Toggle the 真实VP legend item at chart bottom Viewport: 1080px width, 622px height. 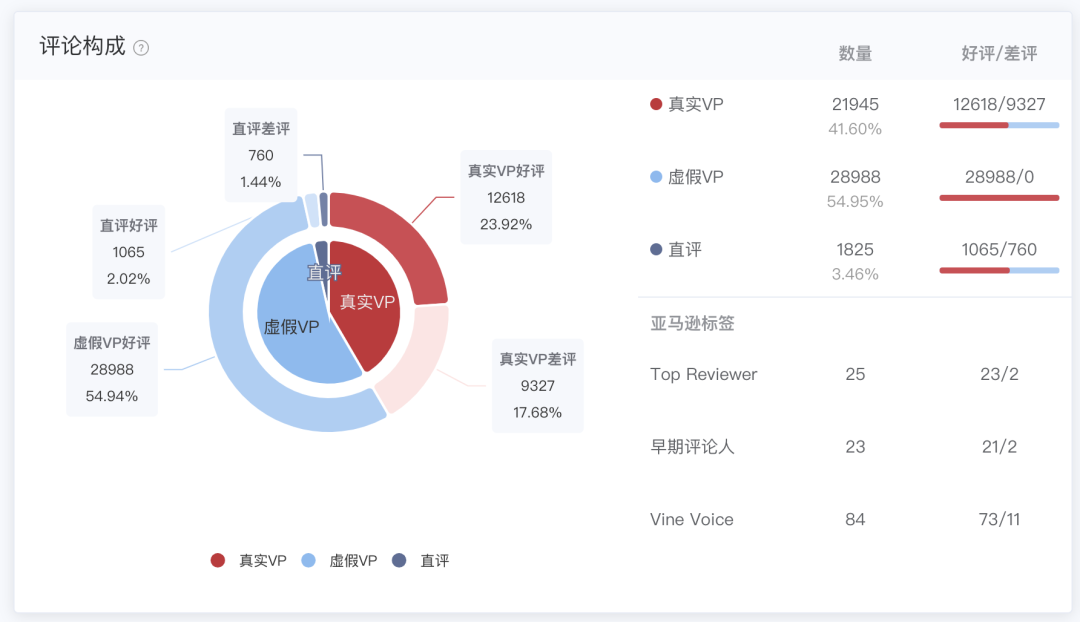click(x=247, y=561)
